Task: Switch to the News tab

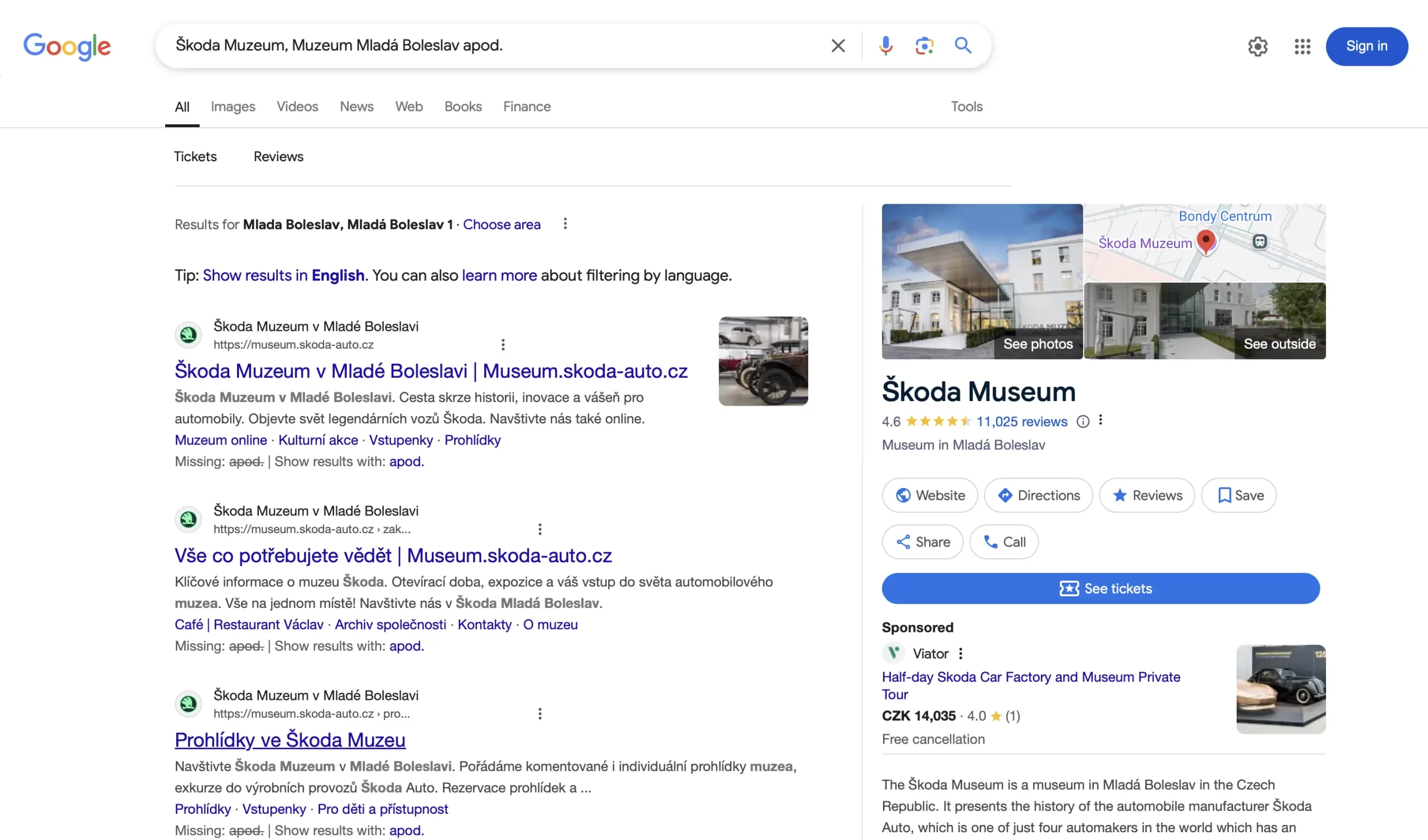Action: (x=356, y=107)
